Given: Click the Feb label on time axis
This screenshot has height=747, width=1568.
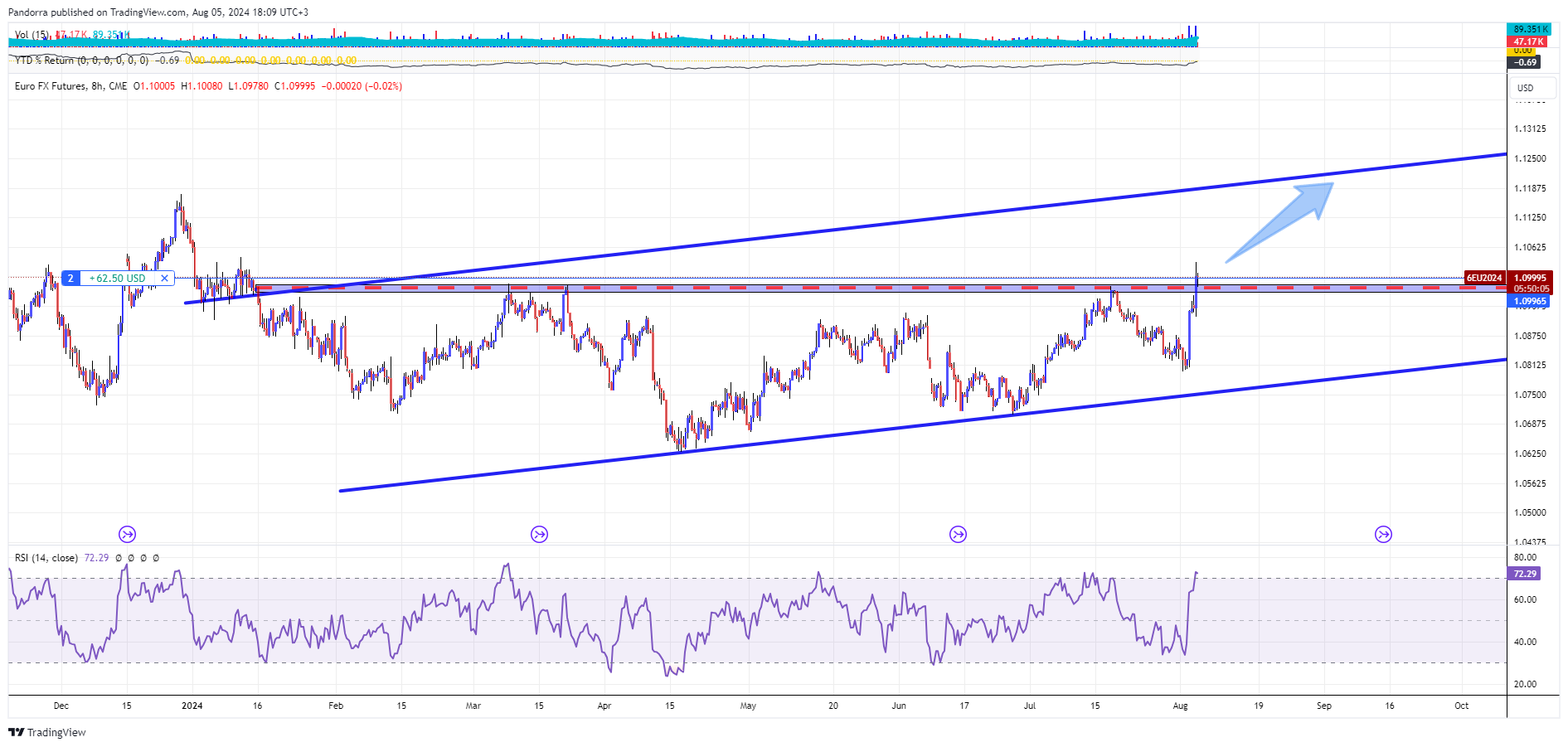Looking at the screenshot, I should point(336,706).
